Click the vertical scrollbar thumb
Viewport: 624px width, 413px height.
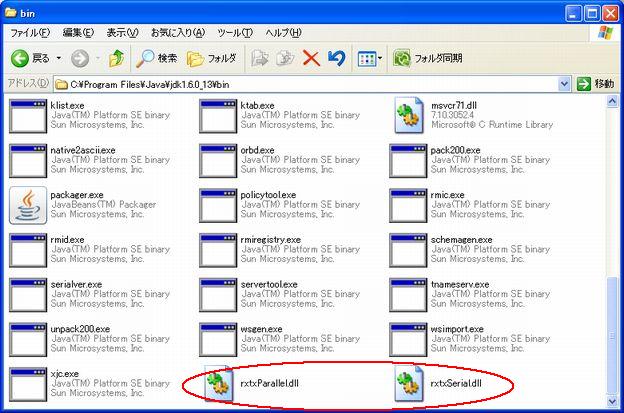(x=612, y=335)
